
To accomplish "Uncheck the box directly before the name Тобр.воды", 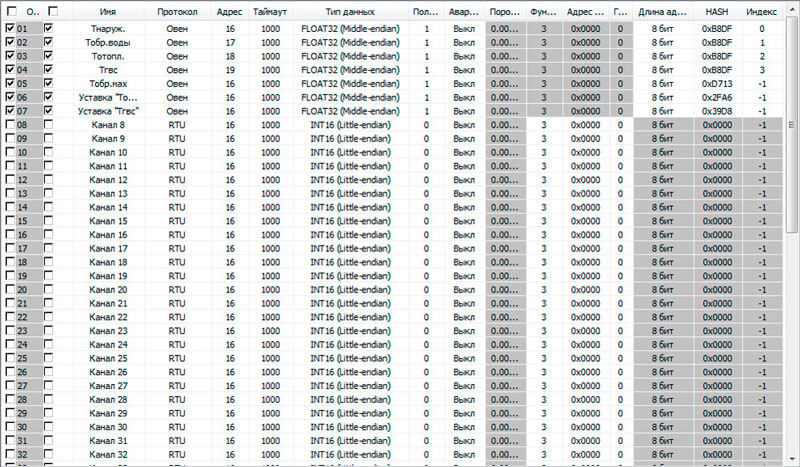I will [48, 42].
